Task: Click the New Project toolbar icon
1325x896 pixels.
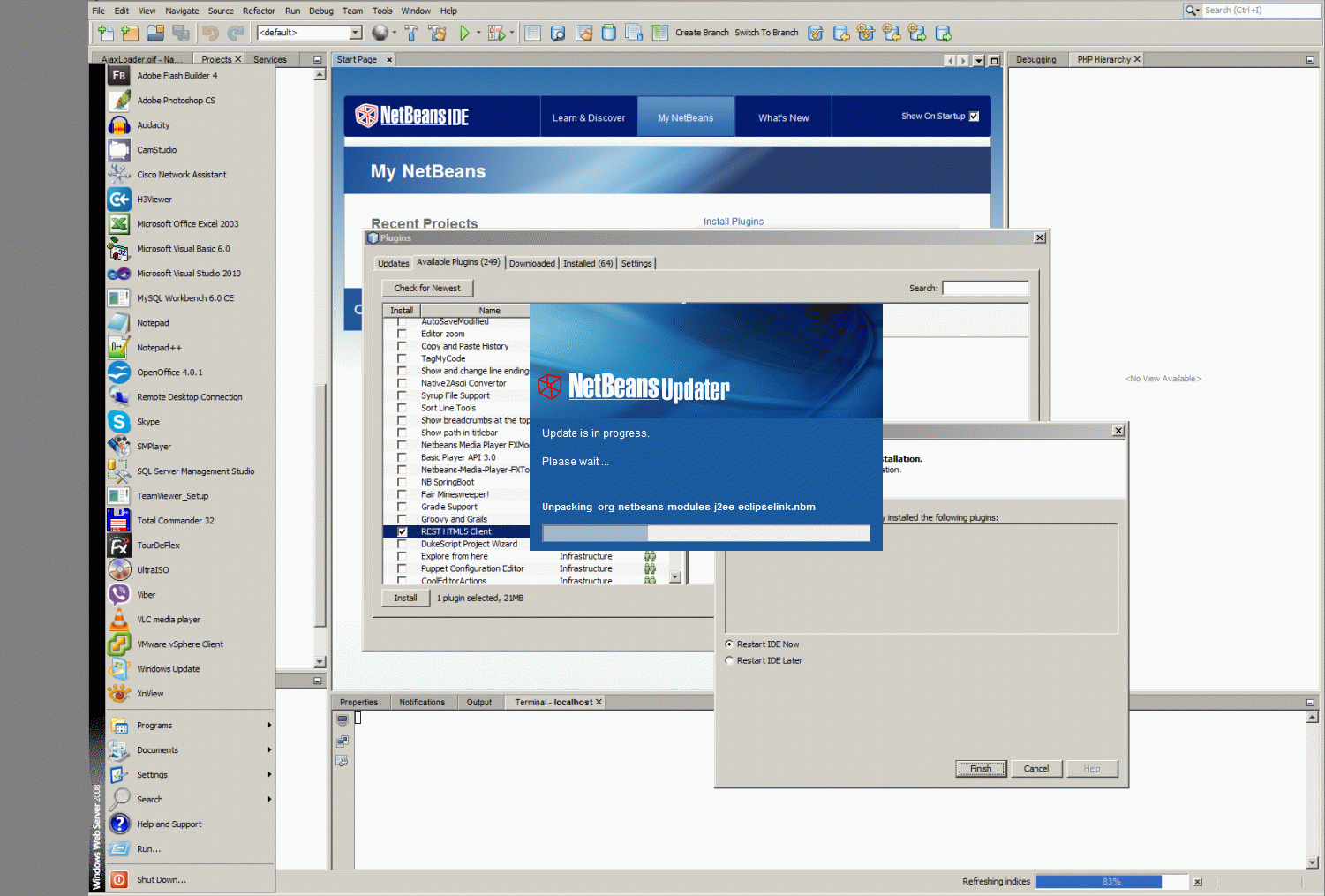Action: coord(131,34)
